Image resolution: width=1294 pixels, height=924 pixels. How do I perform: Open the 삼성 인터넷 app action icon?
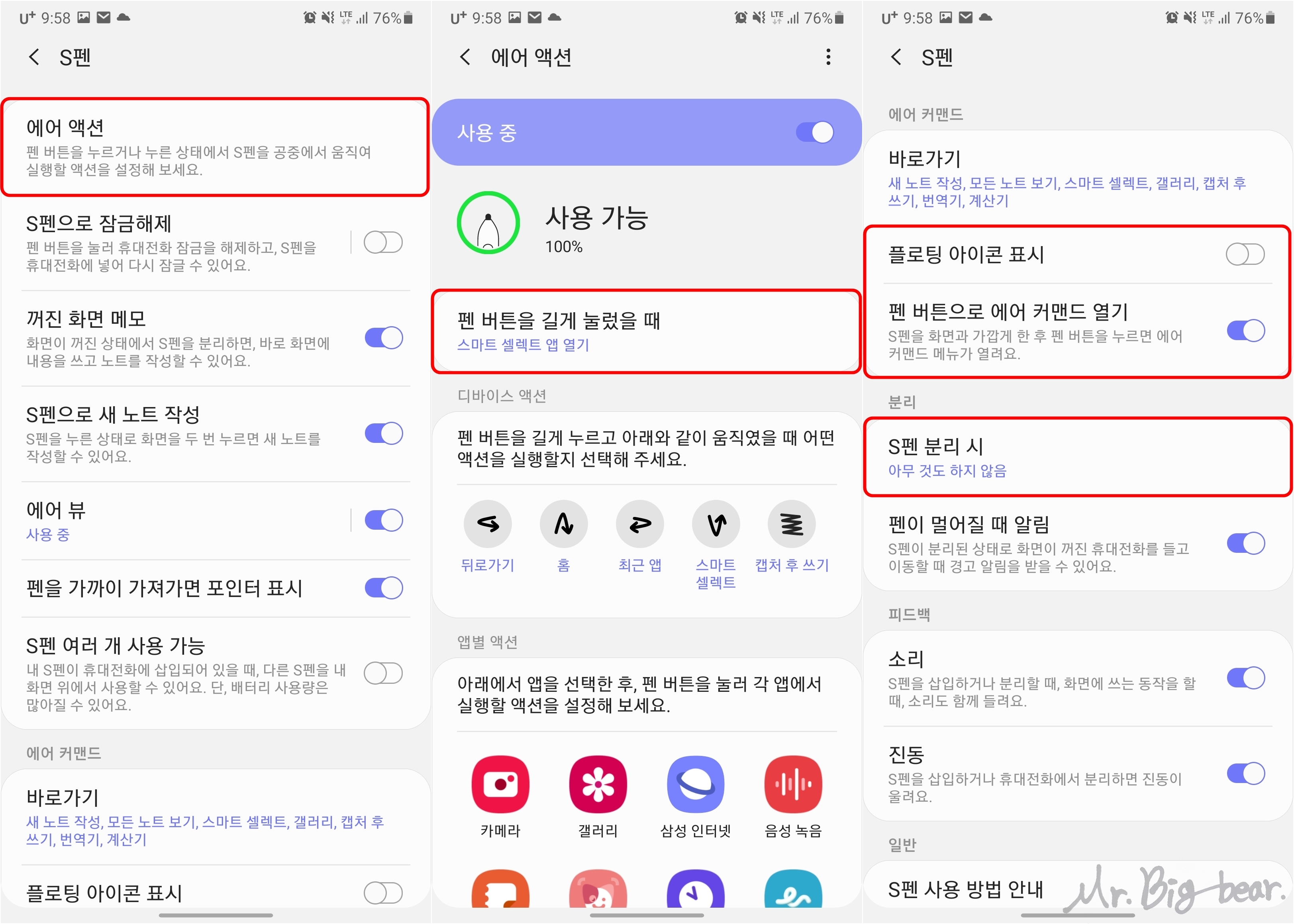[x=695, y=784]
